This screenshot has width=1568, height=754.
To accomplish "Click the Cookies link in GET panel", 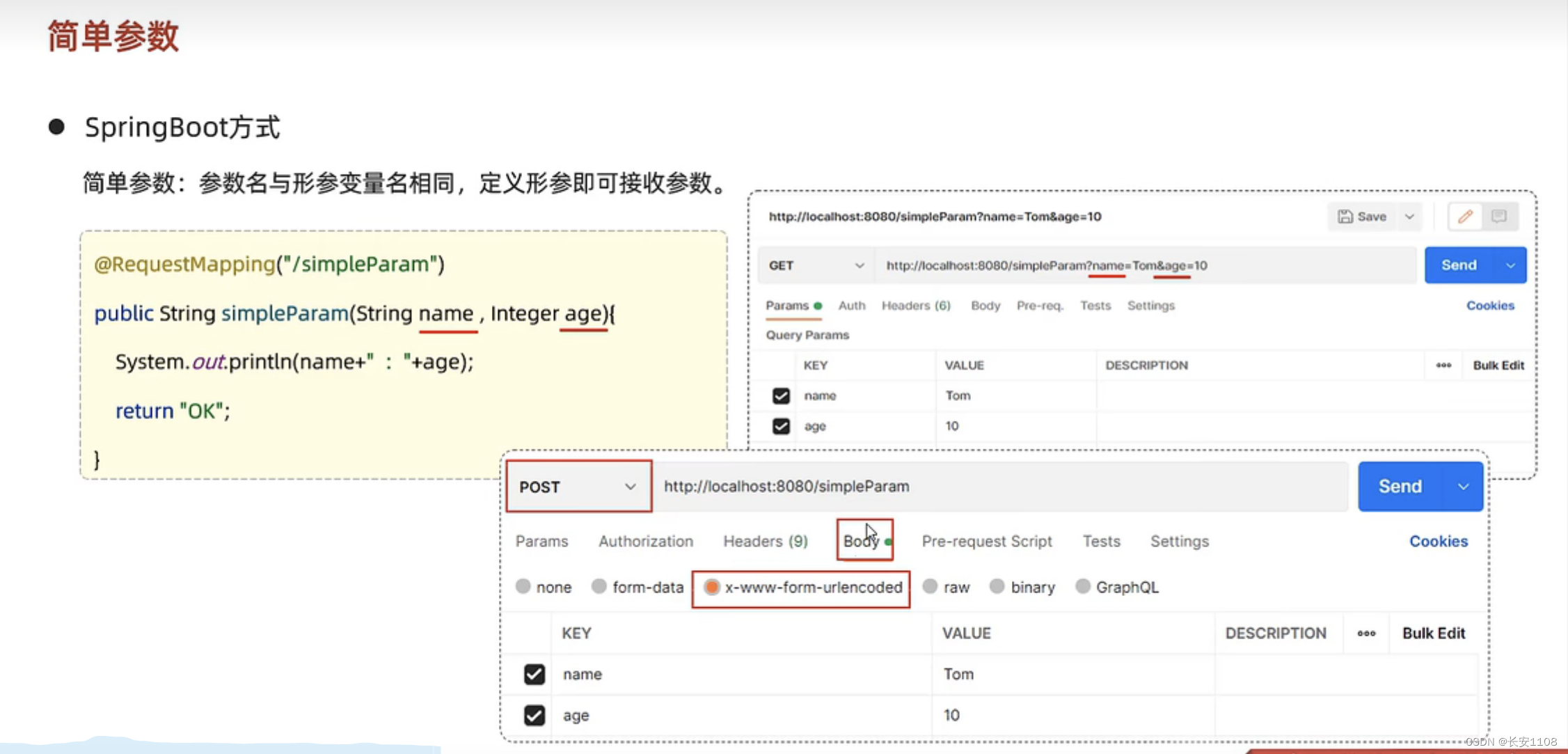I will point(1490,306).
